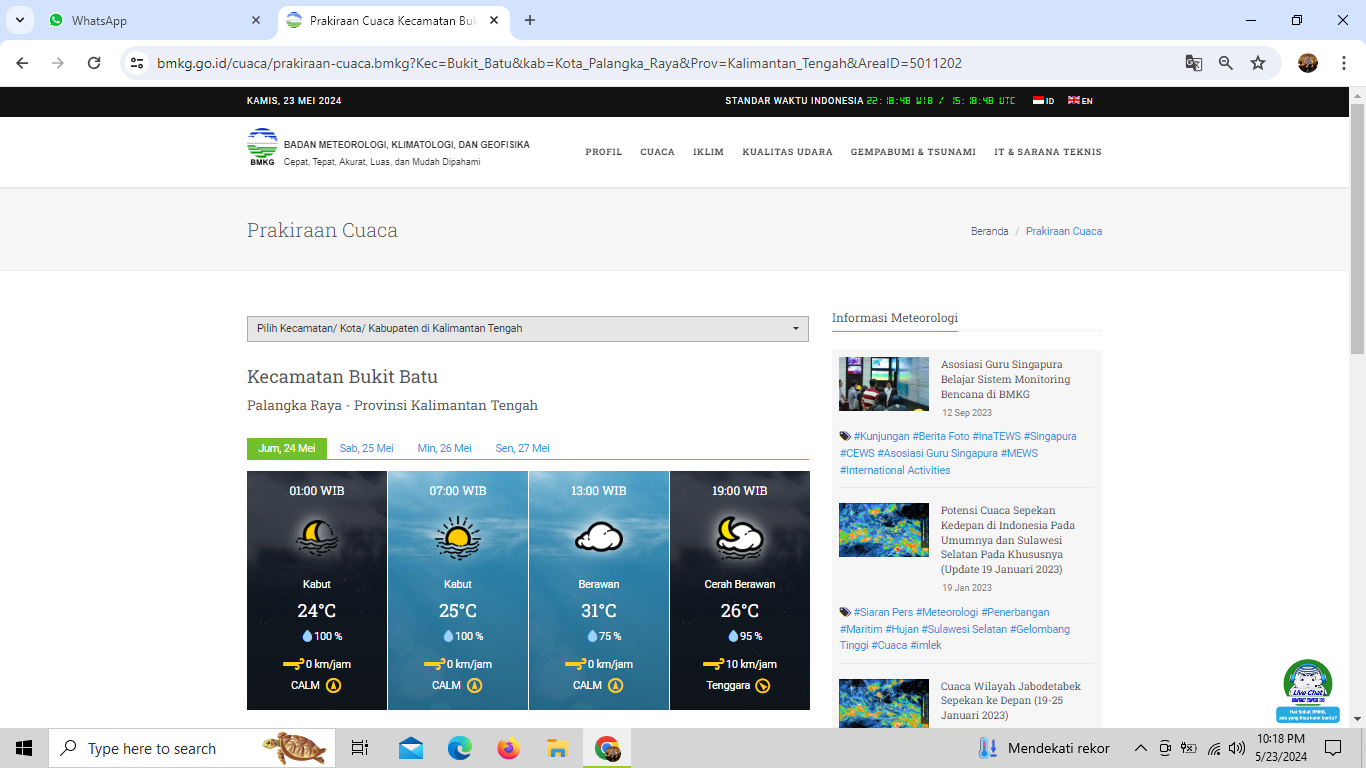Open the notification center icon
The image size is (1366, 768).
(x=1332, y=748)
